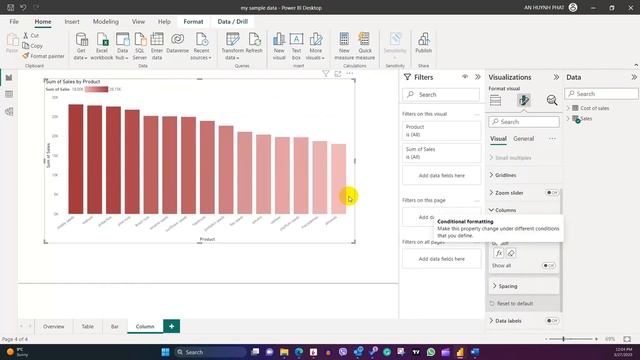The width and height of the screenshot is (640, 360).
Task: Click Focus mode icon above the chart
Action: click(x=338, y=73)
